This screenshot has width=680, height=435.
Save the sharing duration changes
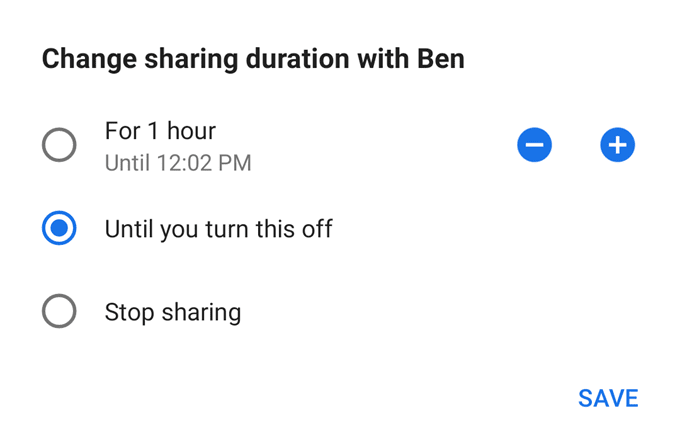pyautogui.click(x=607, y=398)
